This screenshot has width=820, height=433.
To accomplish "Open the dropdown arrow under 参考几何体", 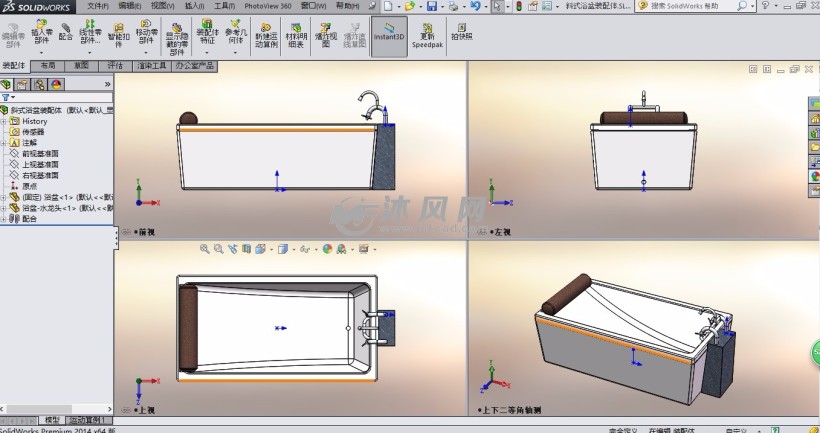I will click(x=235, y=52).
